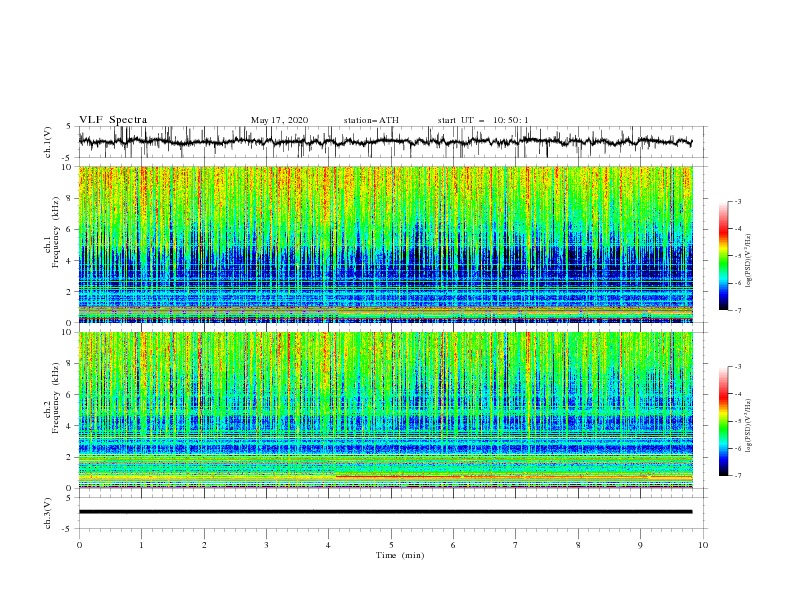Click the ch.2 colorbar 'log(PSD)(V²/Hz)' label

748,426
